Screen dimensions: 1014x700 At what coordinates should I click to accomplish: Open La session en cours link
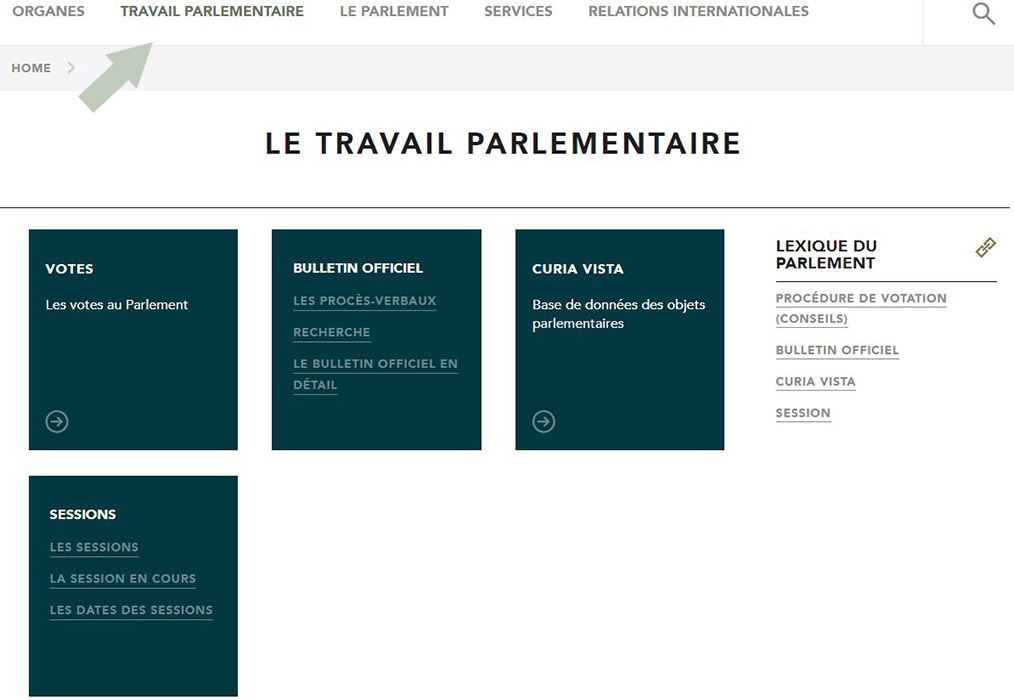[x=123, y=578]
